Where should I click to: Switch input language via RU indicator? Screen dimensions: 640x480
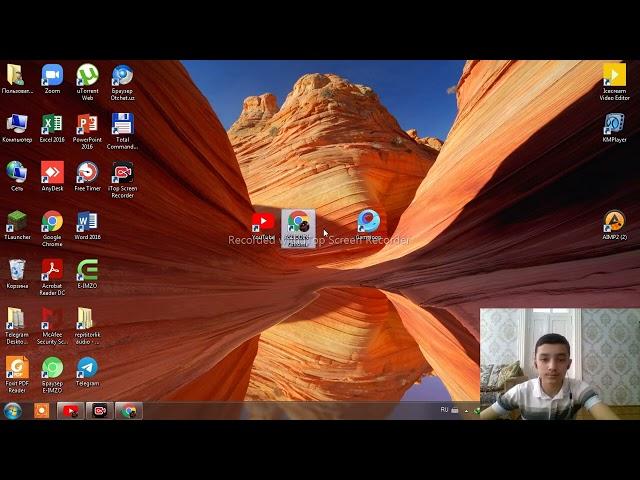[x=445, y=410]
